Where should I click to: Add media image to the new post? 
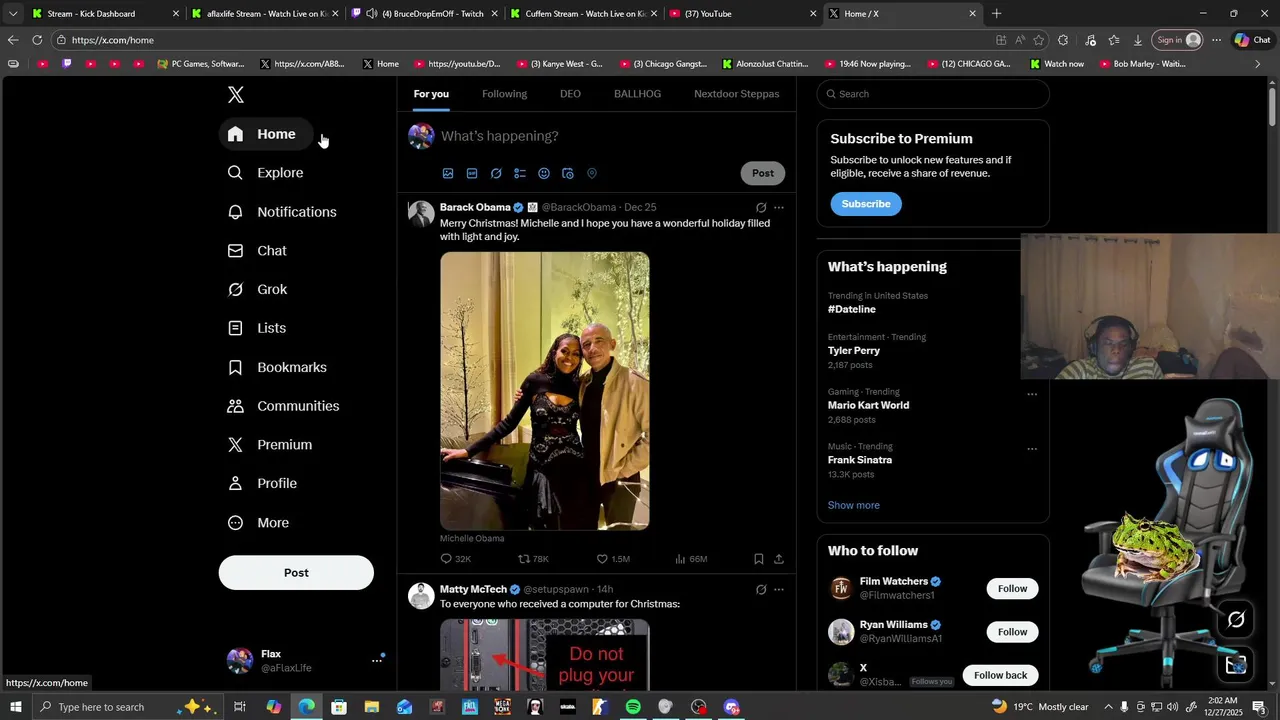click(448, 173)
